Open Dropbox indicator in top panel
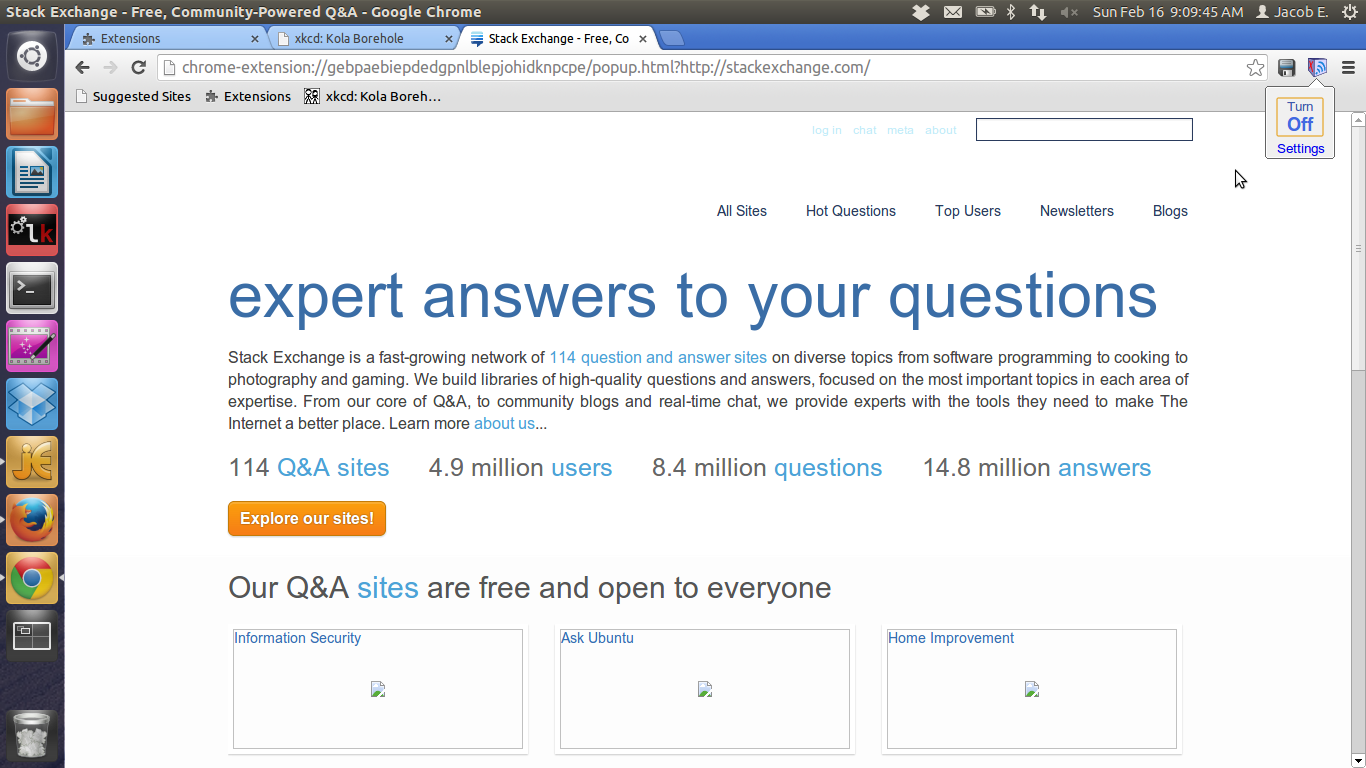 pos(921,12)
